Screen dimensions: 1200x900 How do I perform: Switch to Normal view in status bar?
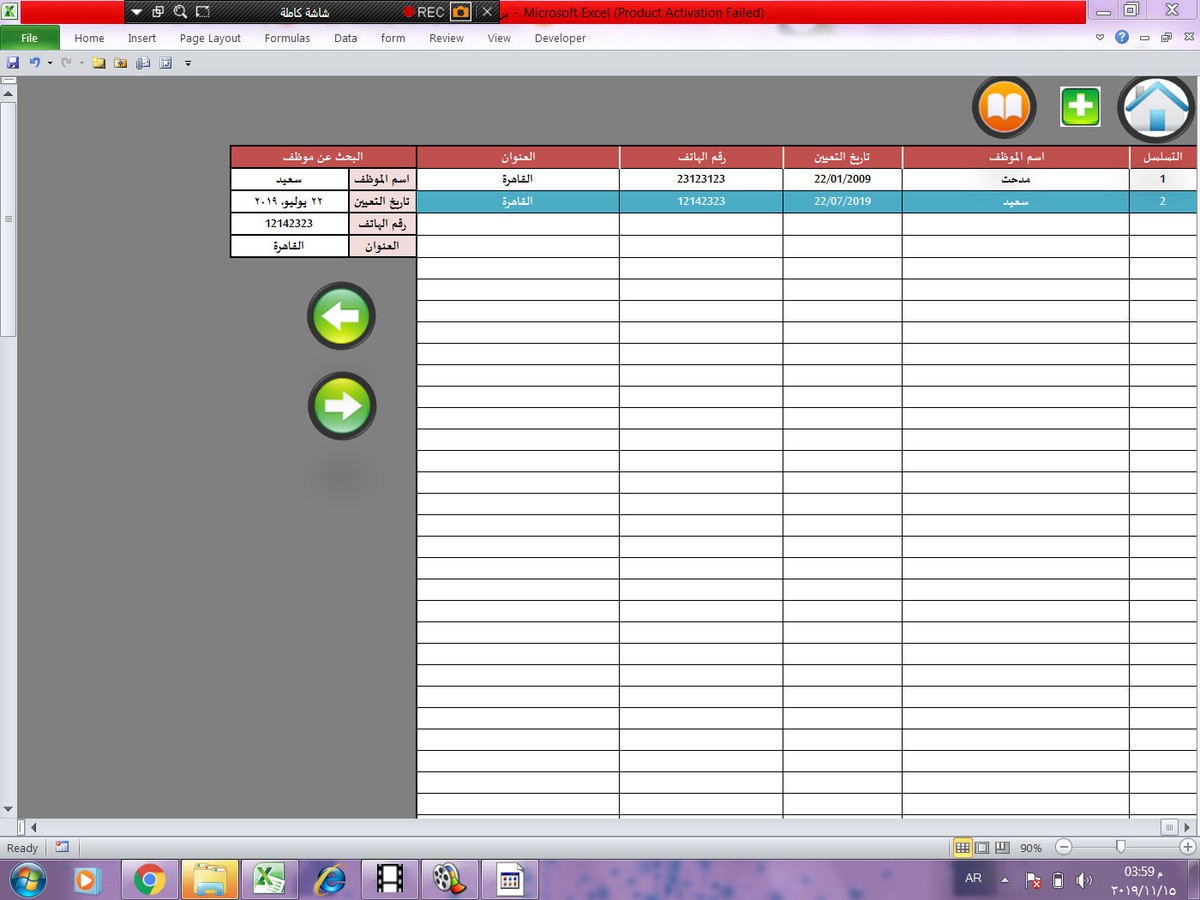click(962, 847)
